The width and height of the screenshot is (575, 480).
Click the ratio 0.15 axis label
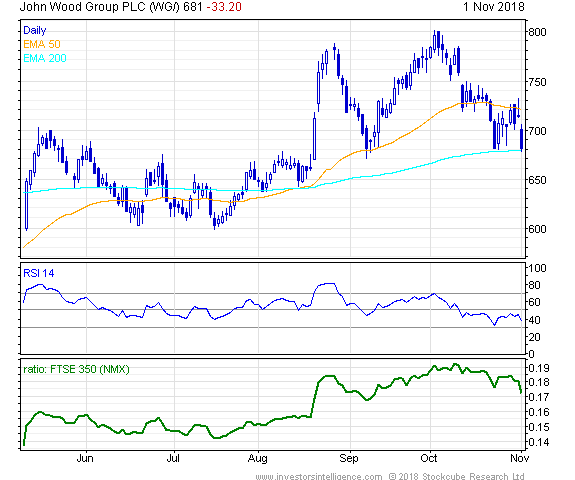[x=539, y=427]
